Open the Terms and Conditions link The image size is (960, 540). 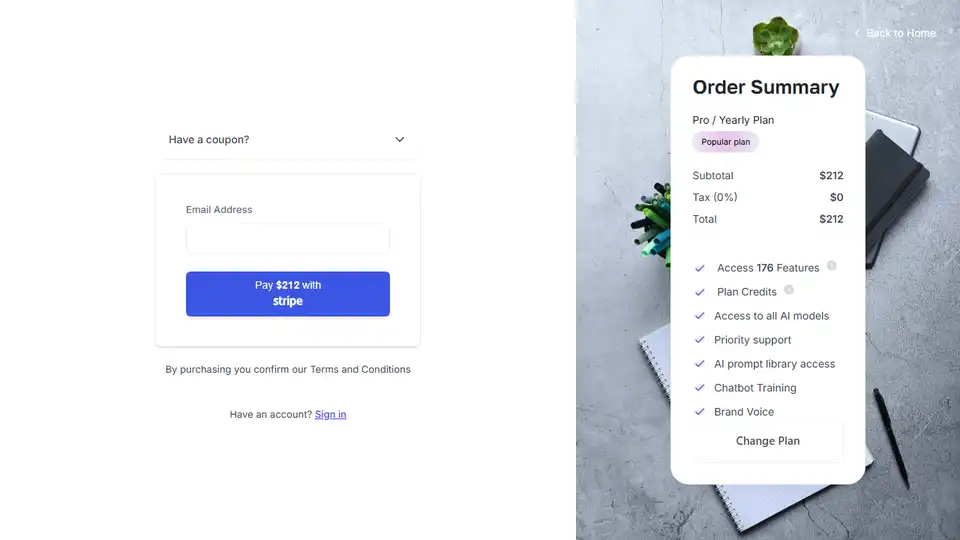point(360,369)
